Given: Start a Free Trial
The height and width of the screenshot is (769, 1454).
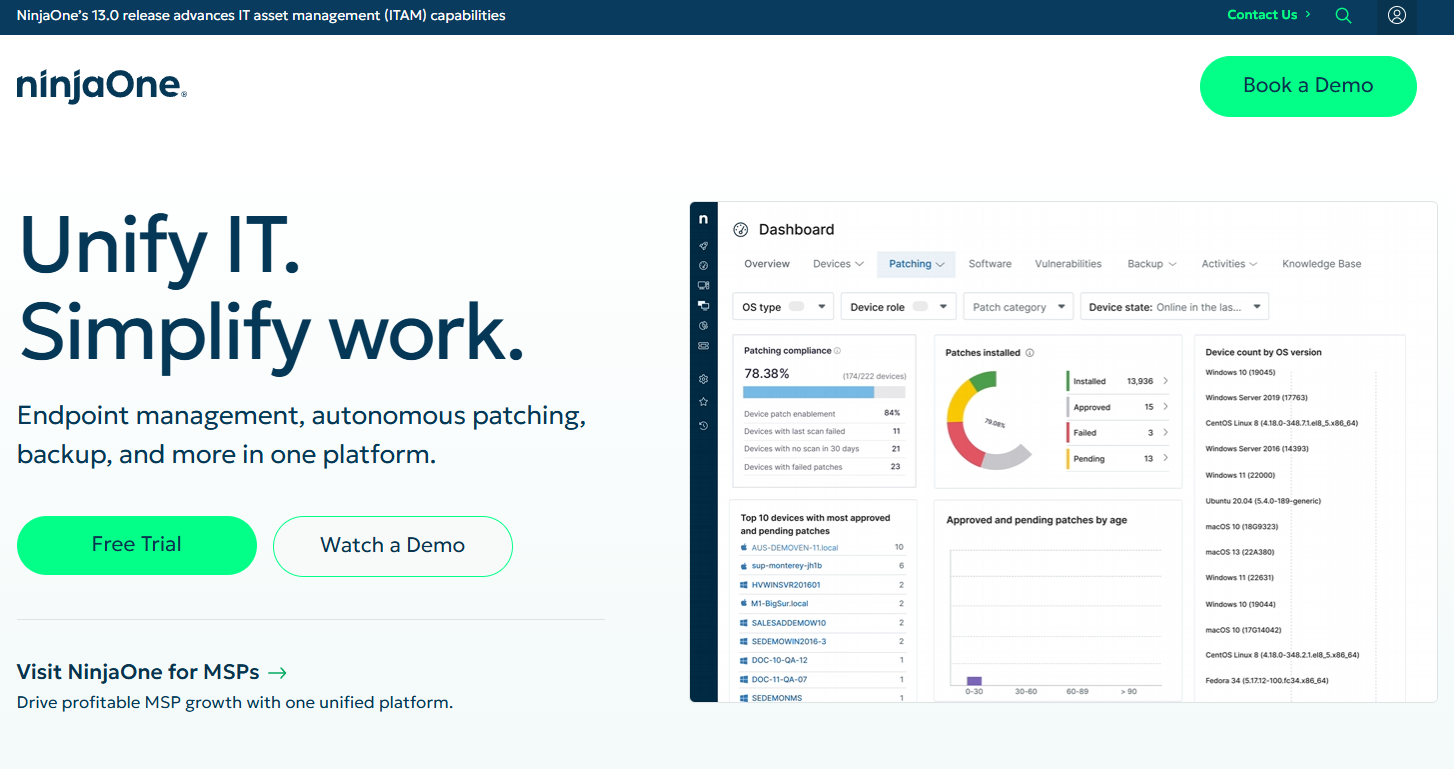Looking at the screenshot, I should click(137, 545).
